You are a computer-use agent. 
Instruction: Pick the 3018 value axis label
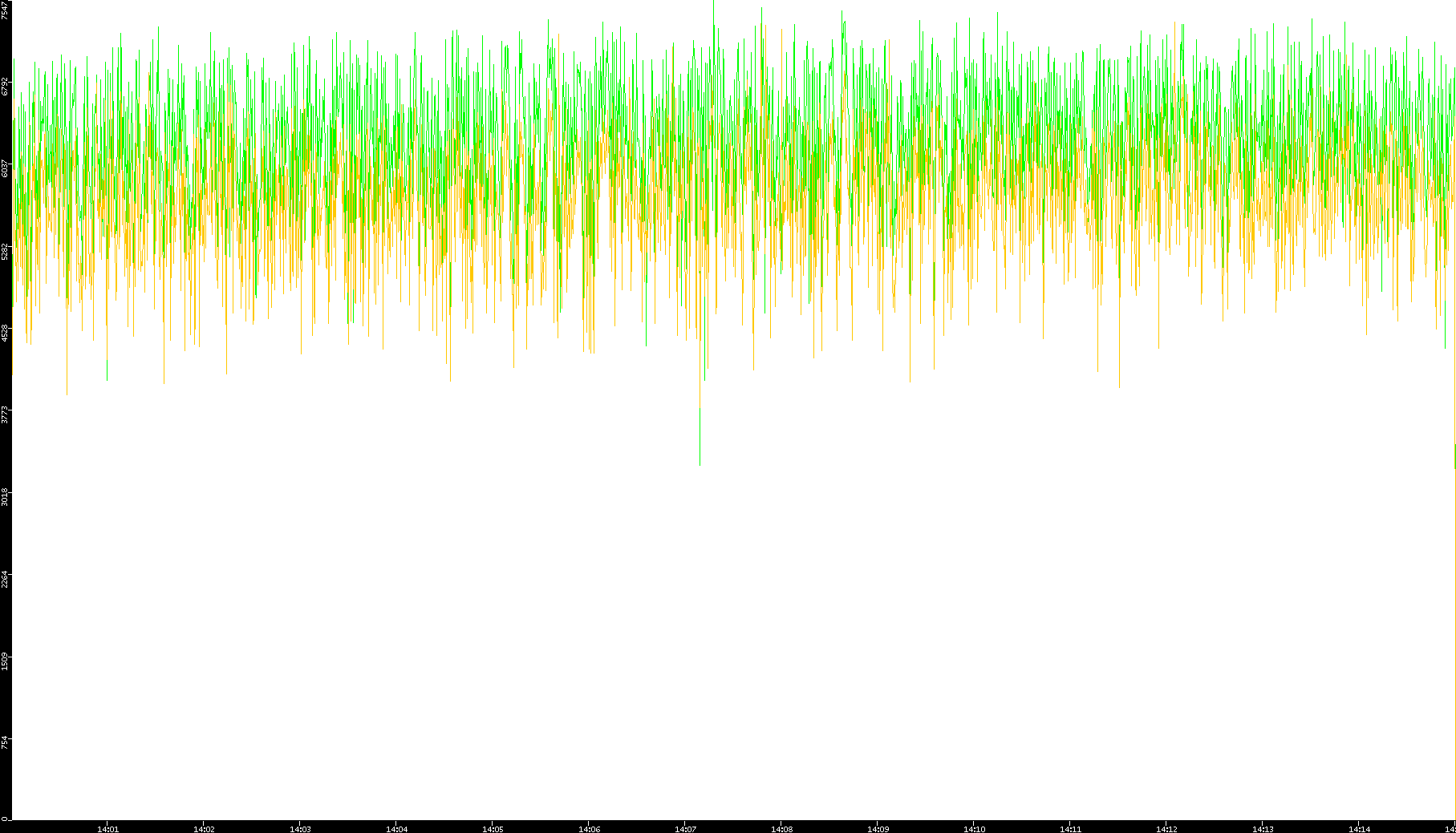[x=6, y=497]
